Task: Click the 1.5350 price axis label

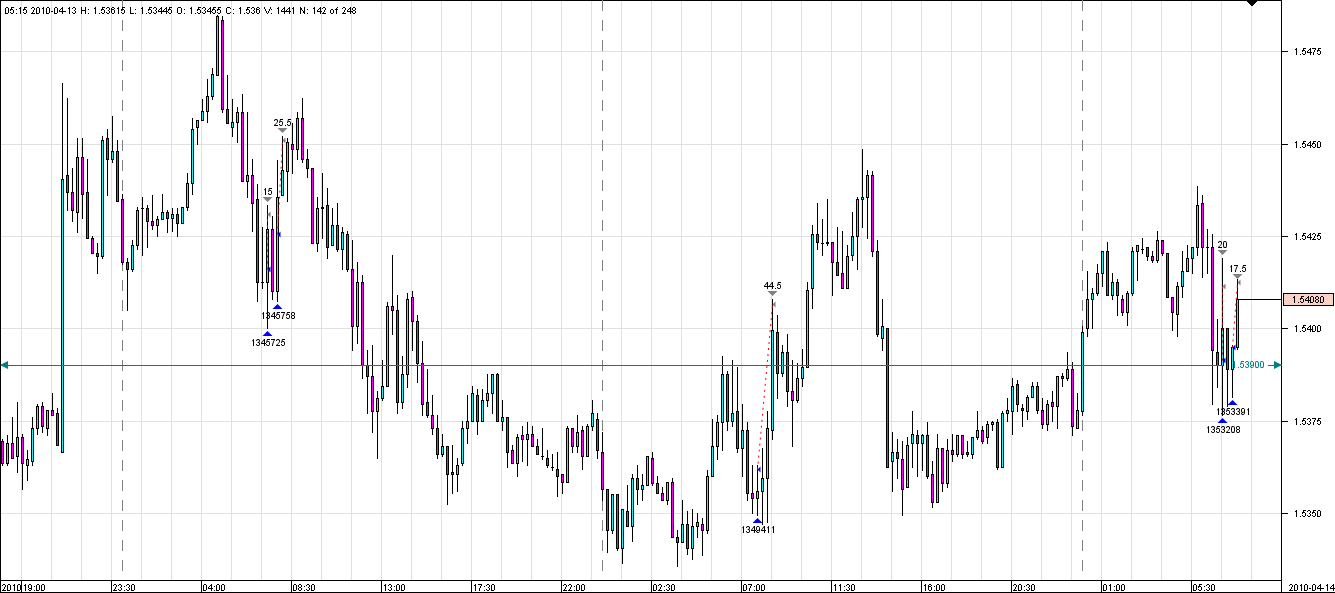Action: click(1306, 514)
